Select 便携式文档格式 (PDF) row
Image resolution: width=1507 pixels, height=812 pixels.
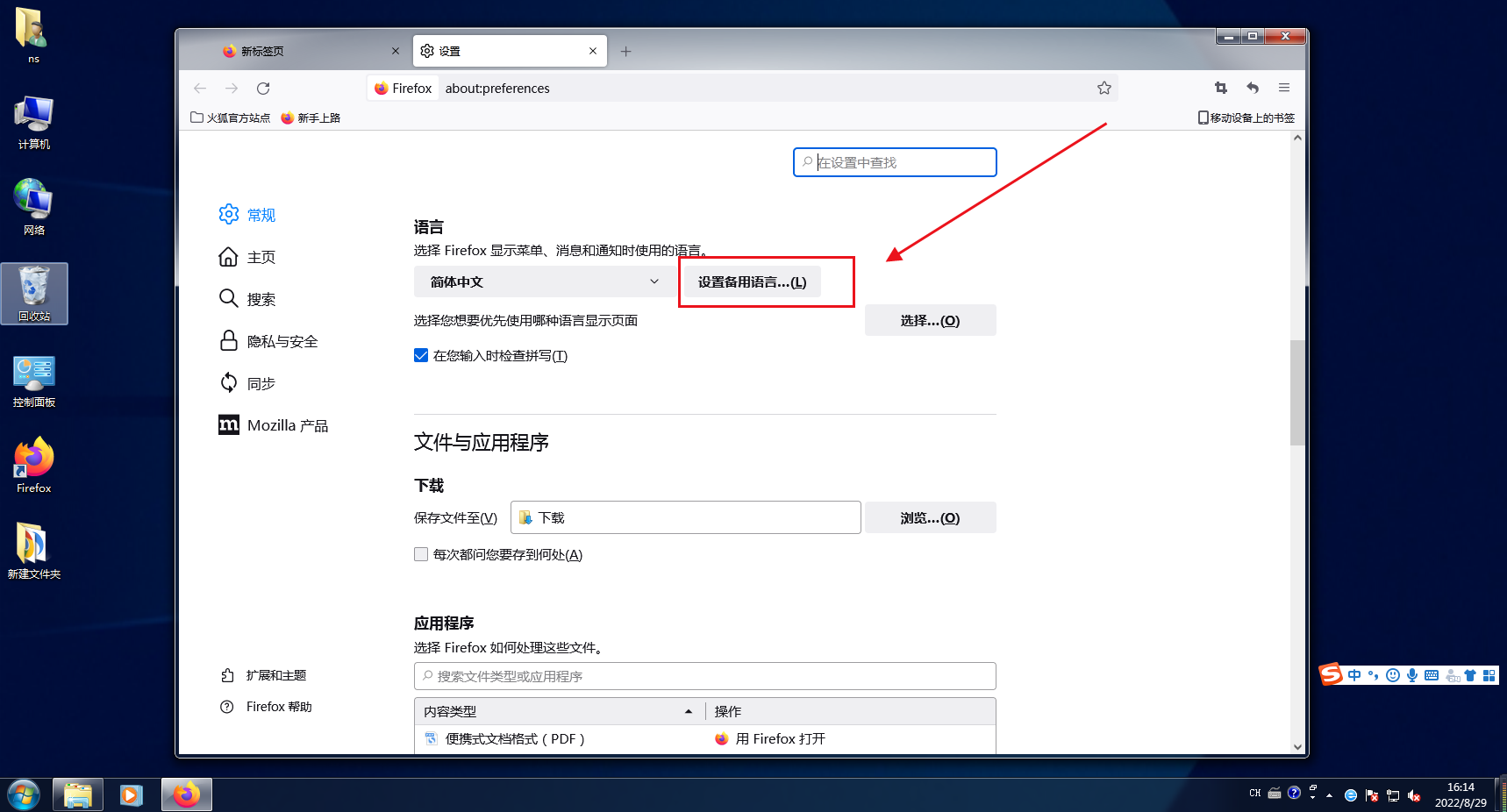point(705,738)
